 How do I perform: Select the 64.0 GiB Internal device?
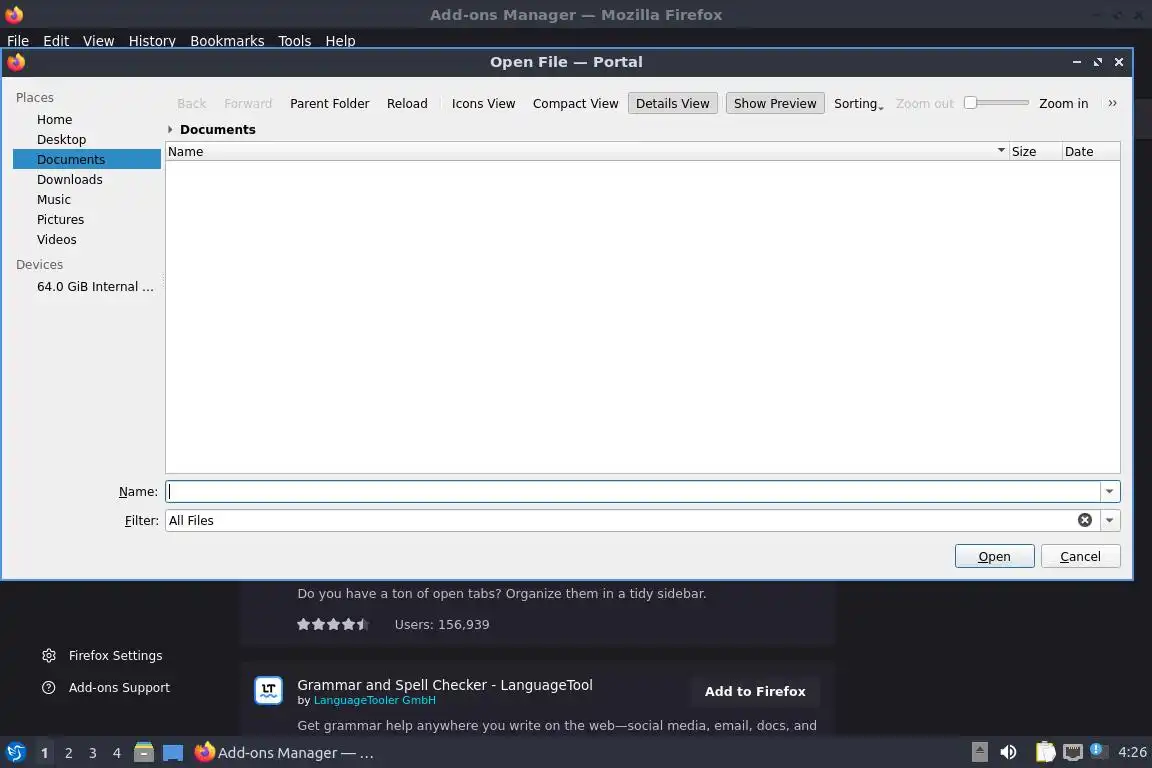click(x=87, y=287)
